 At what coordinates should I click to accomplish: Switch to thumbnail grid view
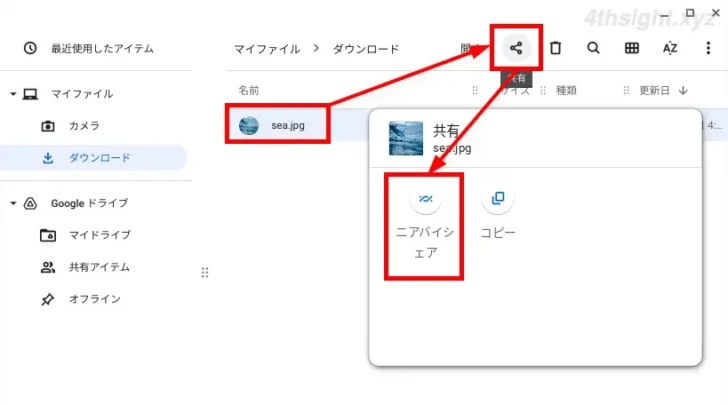[631, 48]
